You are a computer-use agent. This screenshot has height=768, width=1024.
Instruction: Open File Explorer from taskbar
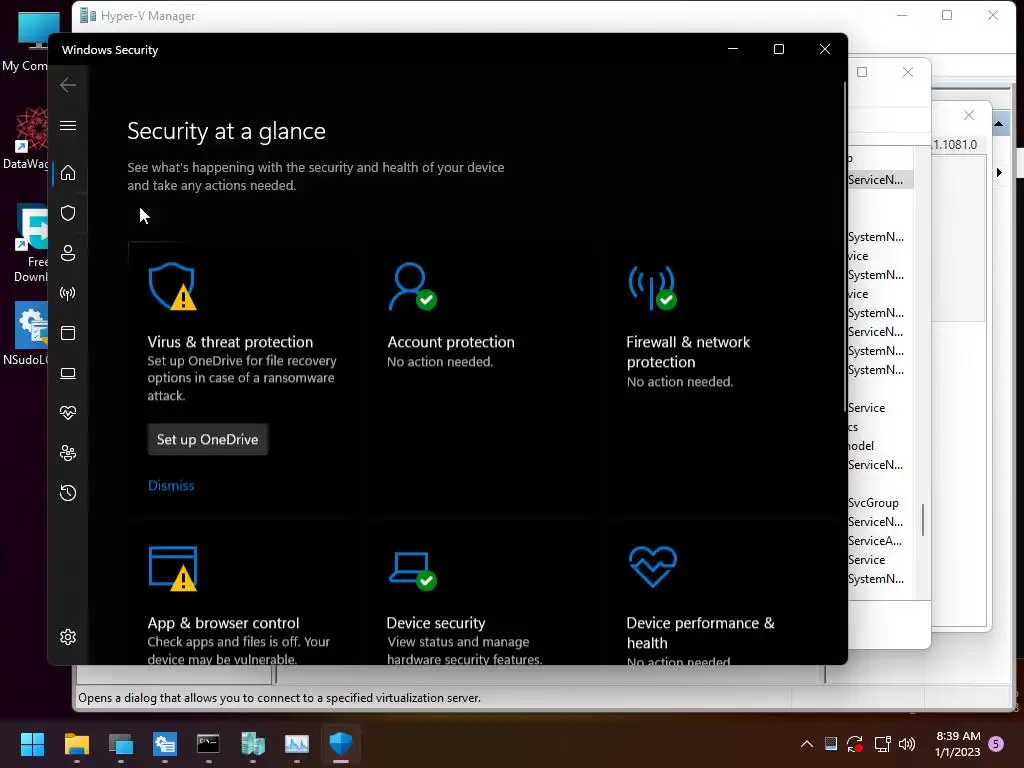click(x=76, y=744)
